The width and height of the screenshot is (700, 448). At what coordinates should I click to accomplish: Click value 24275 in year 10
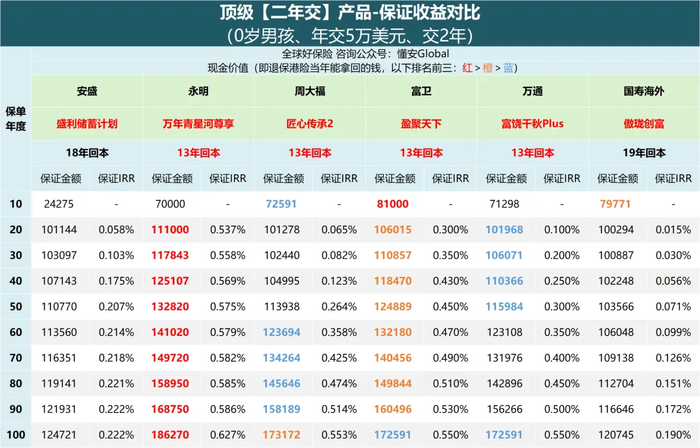pyautogui.click(x=59, y=204)
